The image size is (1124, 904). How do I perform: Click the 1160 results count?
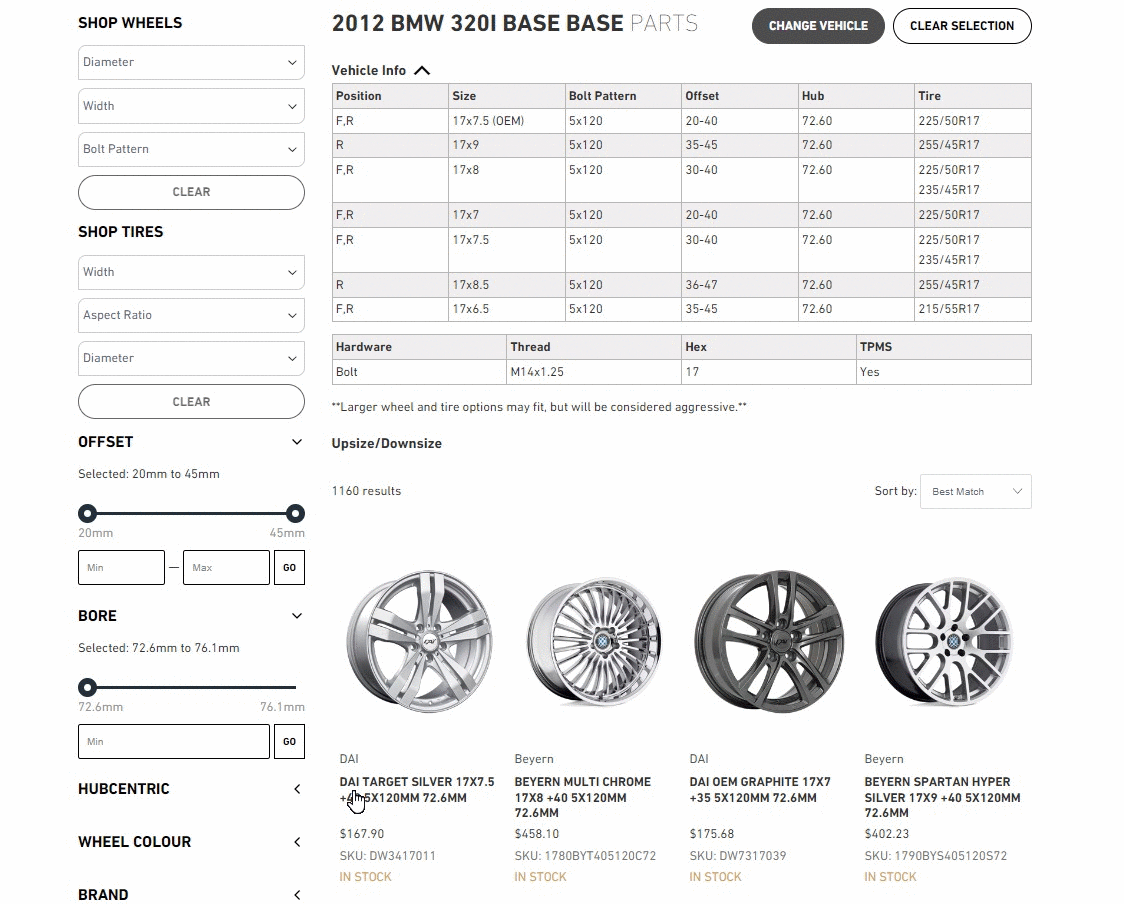click(366, 491)
